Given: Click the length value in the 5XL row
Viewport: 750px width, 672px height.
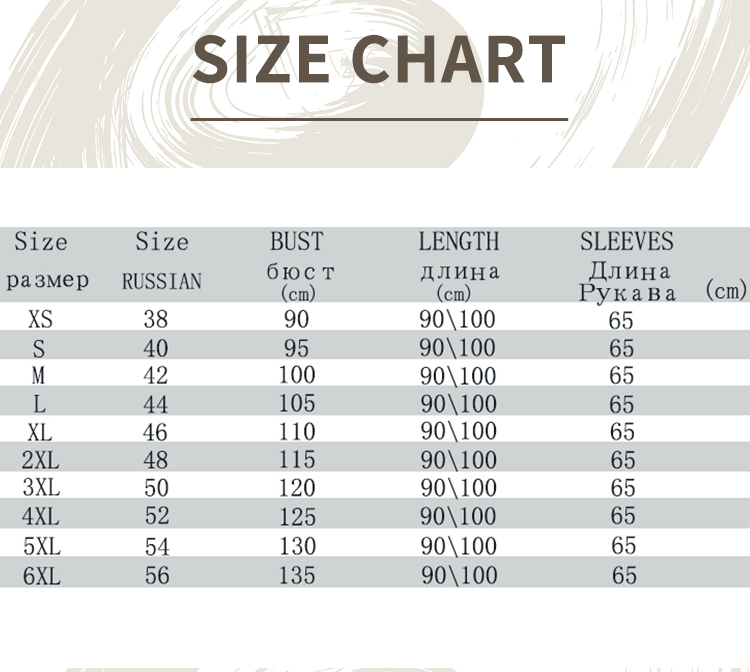Looking at the screenshot, I should point(458,546).
